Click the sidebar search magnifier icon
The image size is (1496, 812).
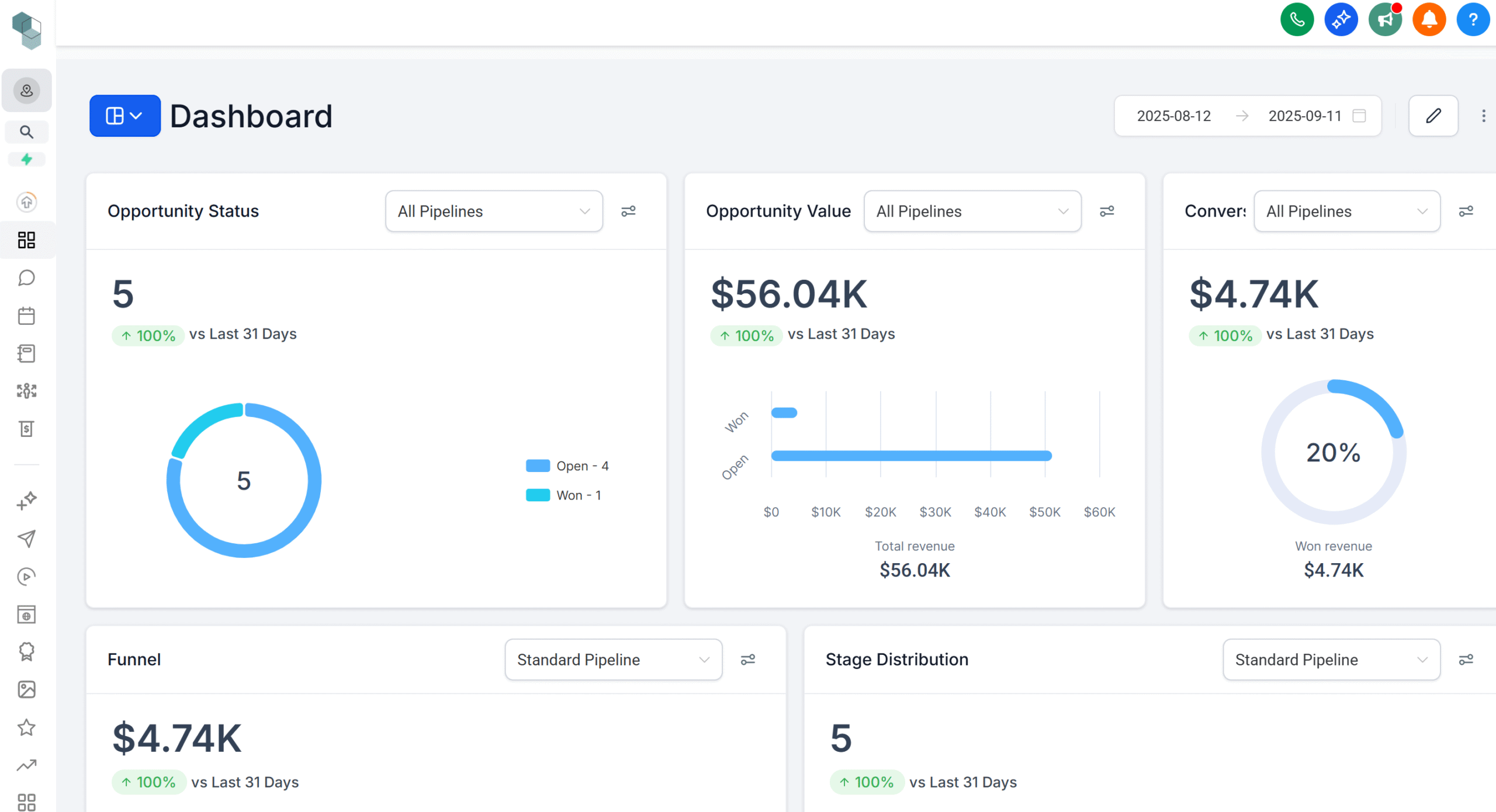click(x=26, y=132)
